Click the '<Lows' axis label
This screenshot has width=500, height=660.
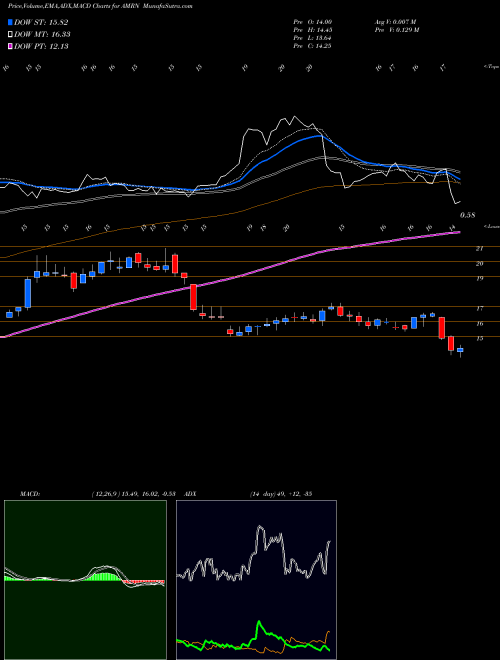click(x=491, y=226)
